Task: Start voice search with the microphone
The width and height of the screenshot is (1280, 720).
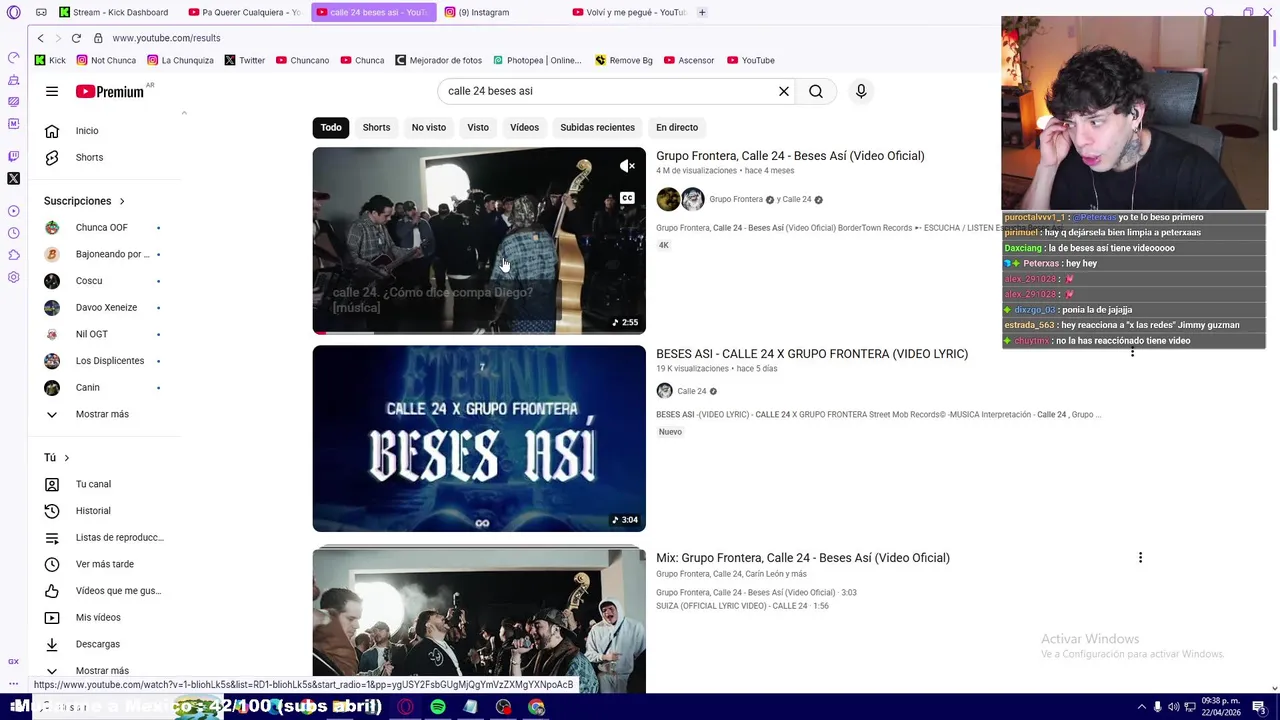Action: [861, 91]
